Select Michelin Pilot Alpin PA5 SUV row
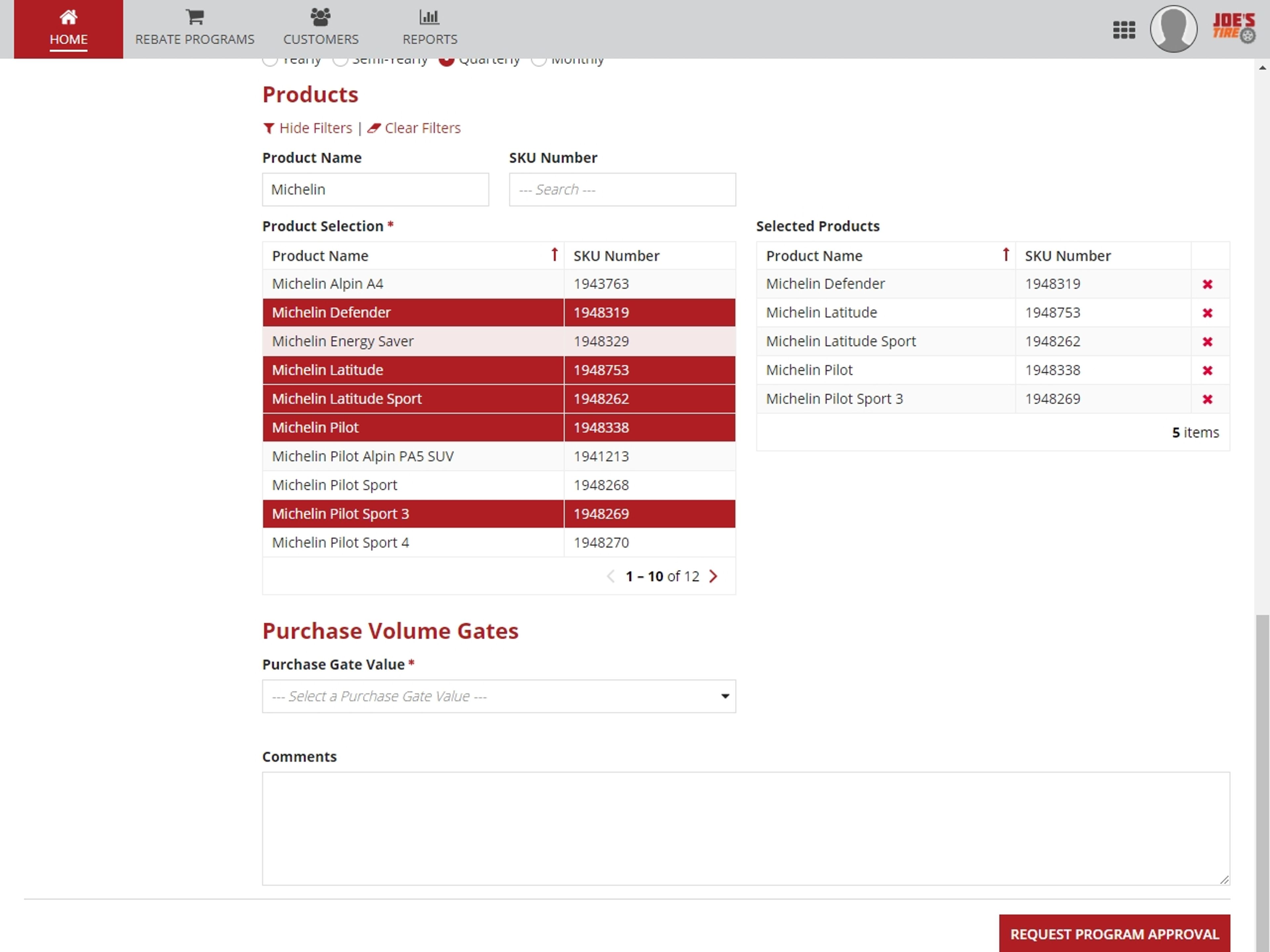1270x952 pixels. [x=499, y=456]
